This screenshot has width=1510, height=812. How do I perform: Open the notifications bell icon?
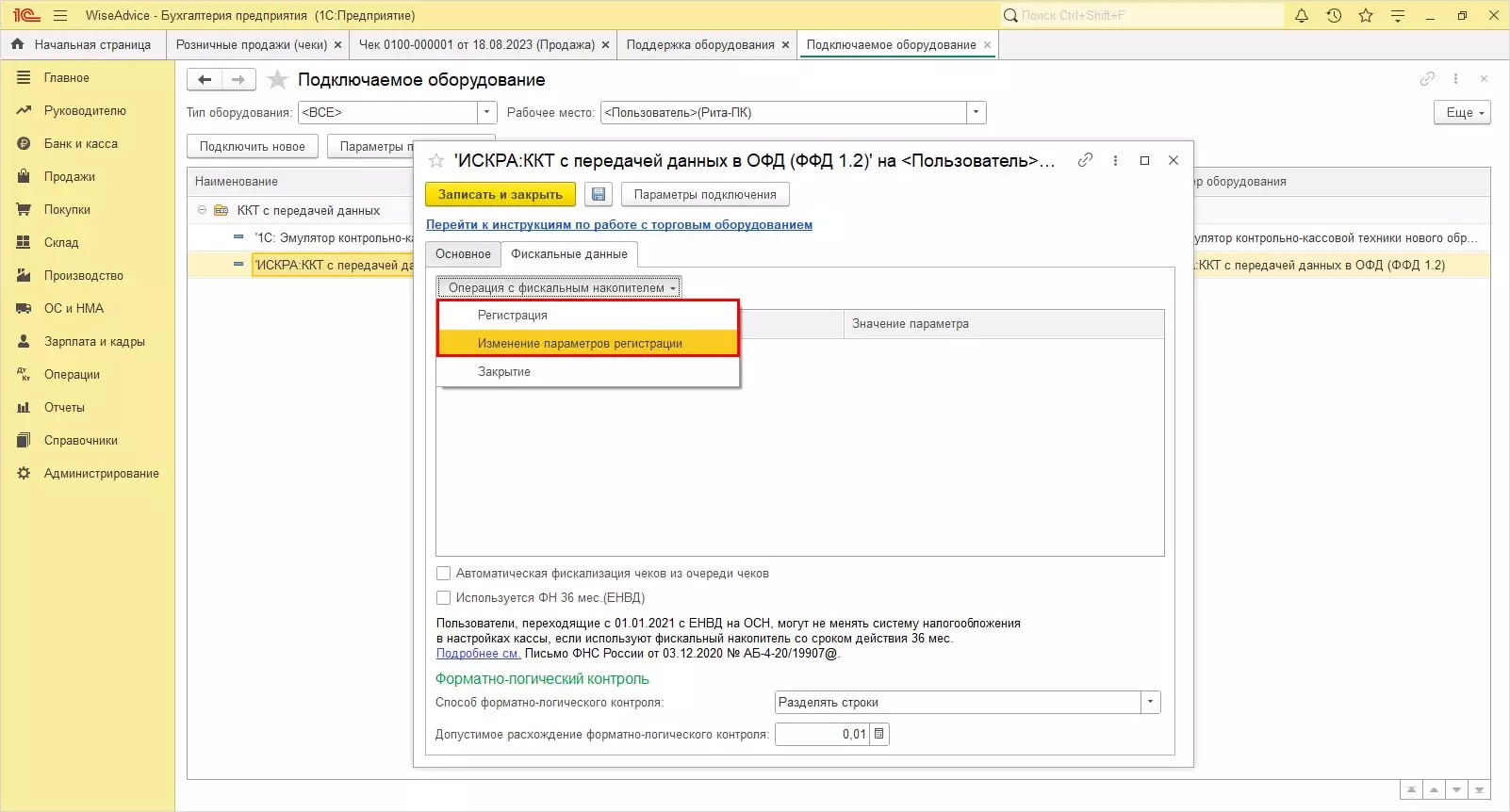(1302, 15)
